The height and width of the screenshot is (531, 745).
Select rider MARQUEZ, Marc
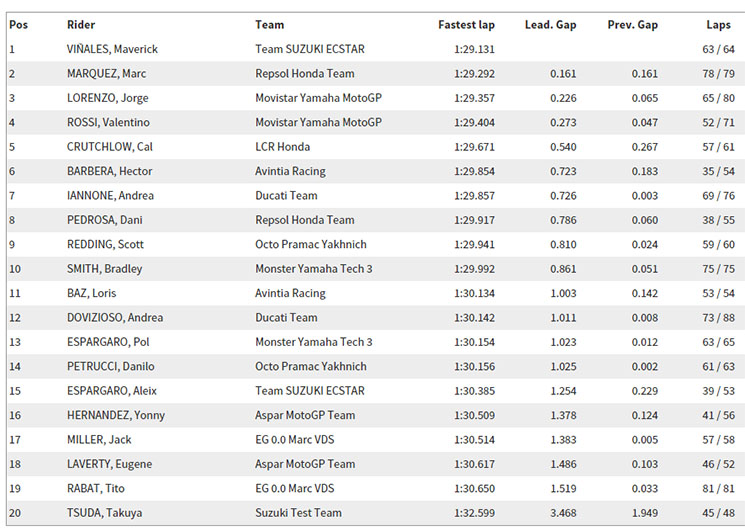click(106, 74)
